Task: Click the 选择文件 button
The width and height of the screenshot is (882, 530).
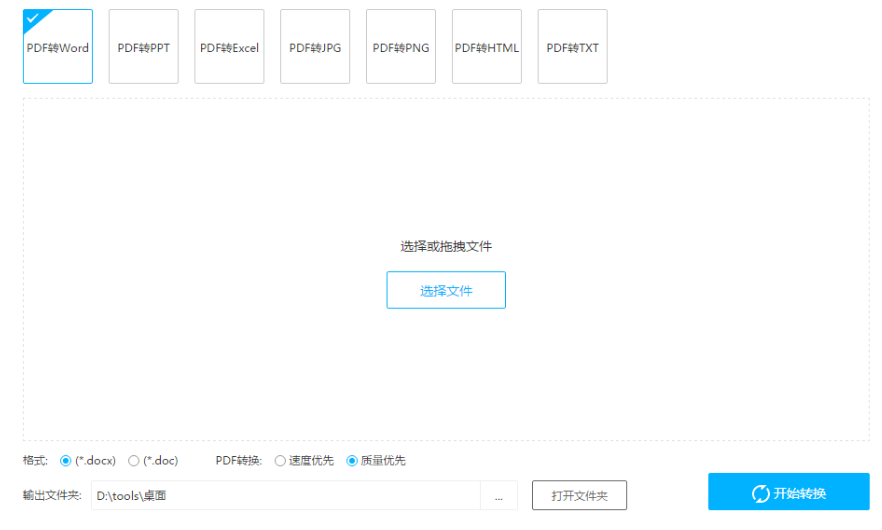Action: (x=446, y=290)
